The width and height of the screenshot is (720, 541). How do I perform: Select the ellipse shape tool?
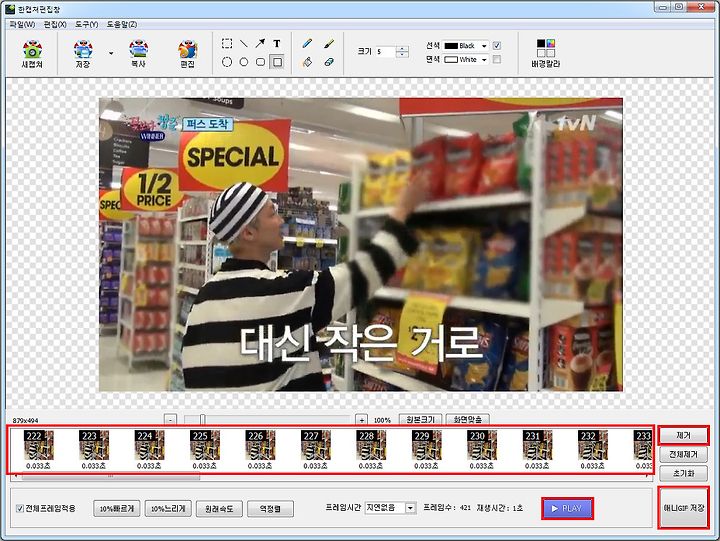pos(244,62)
